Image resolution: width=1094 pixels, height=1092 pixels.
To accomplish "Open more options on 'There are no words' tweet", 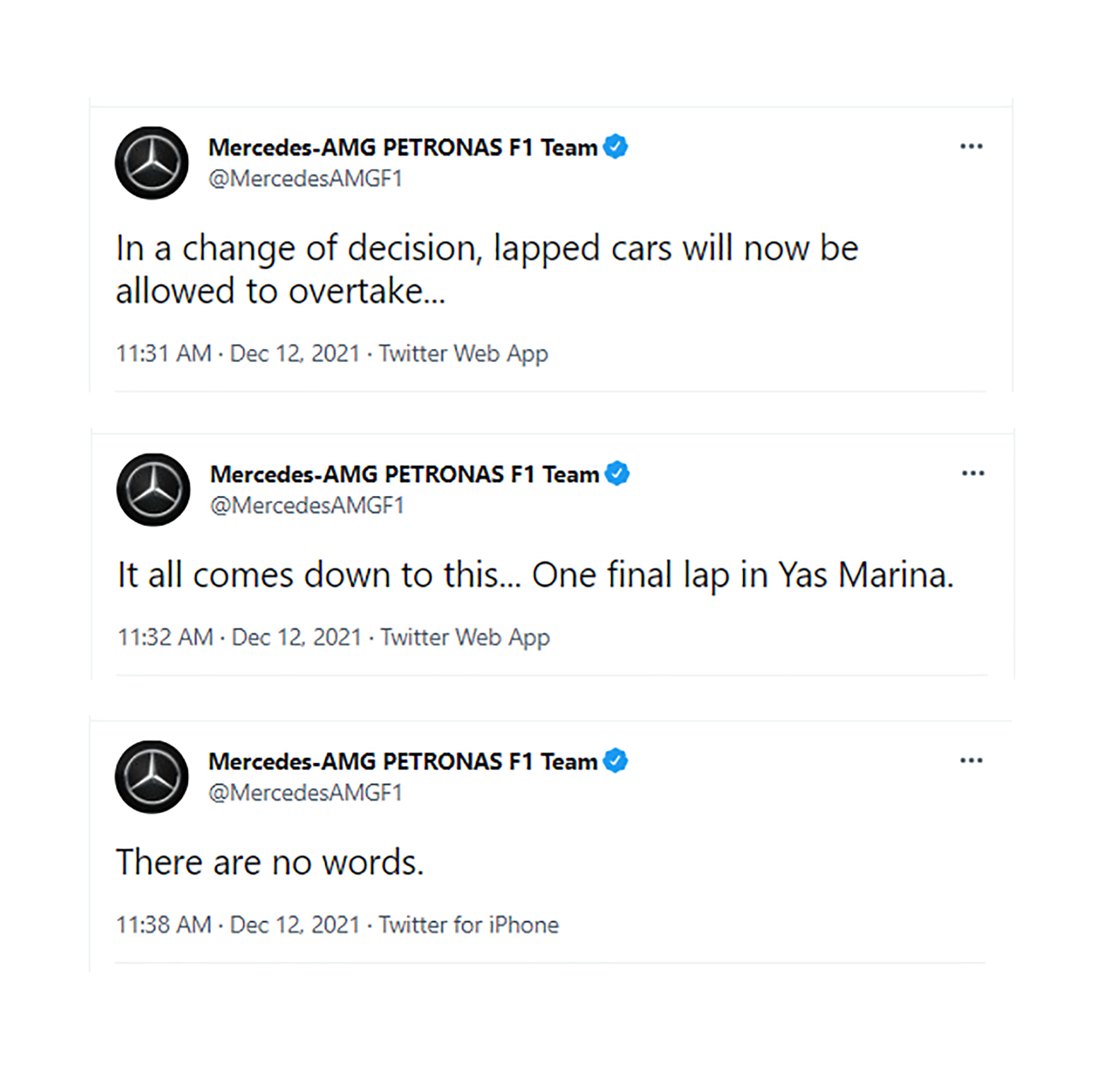I will click(x=971, y=760).
